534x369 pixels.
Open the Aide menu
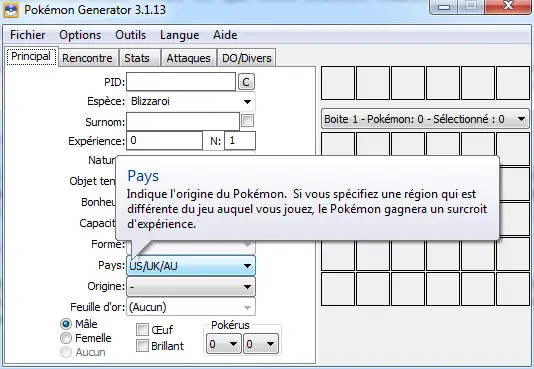pyautogui.click(x=225, y=35)
